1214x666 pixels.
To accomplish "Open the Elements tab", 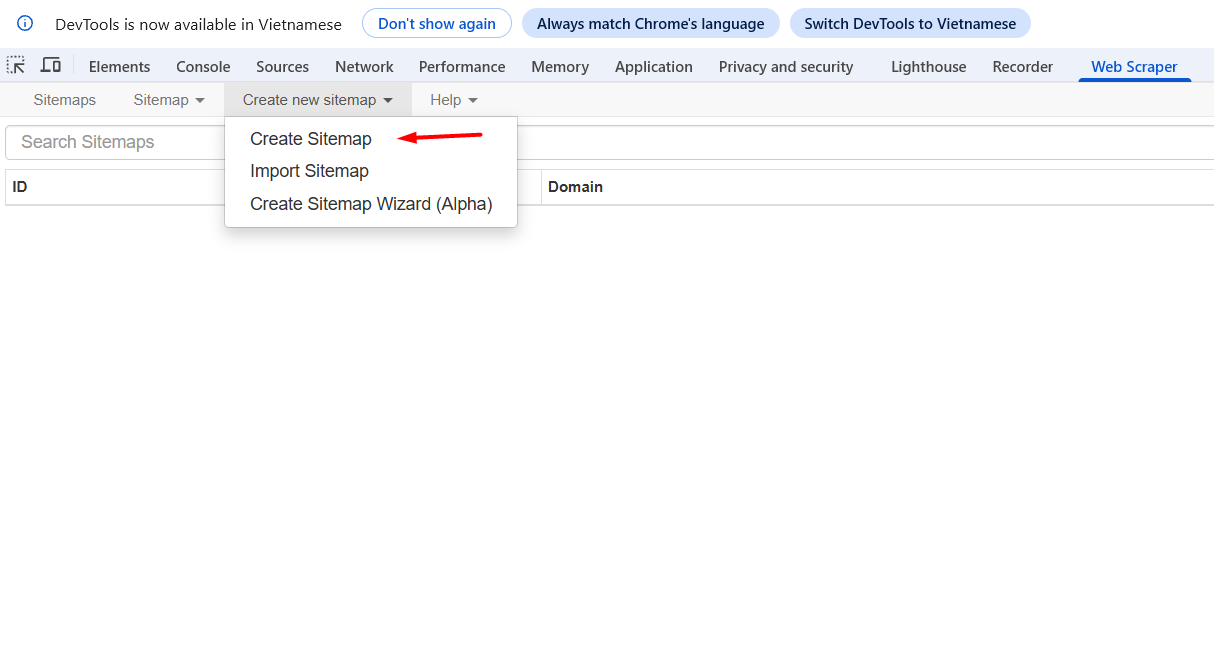I will point(119,67).
